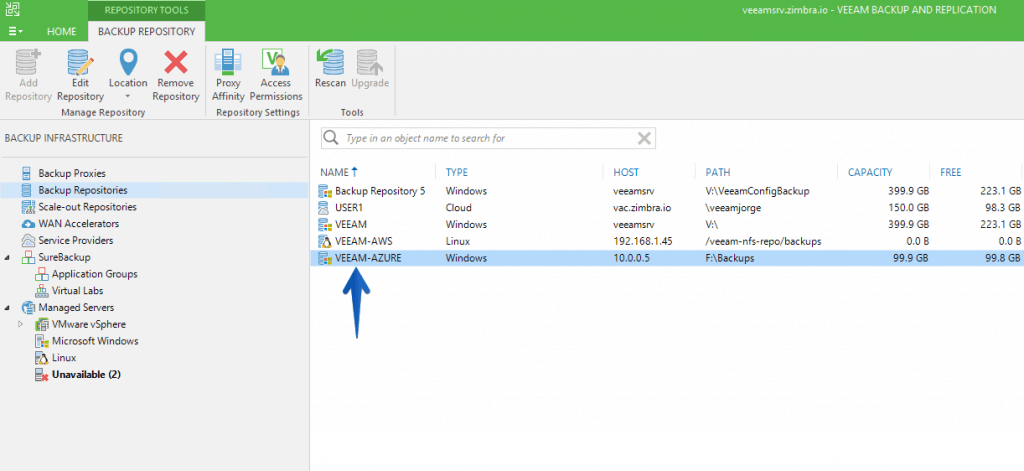Click the search box for object names
Screen dimensions: 1024x471
point(488,138)
